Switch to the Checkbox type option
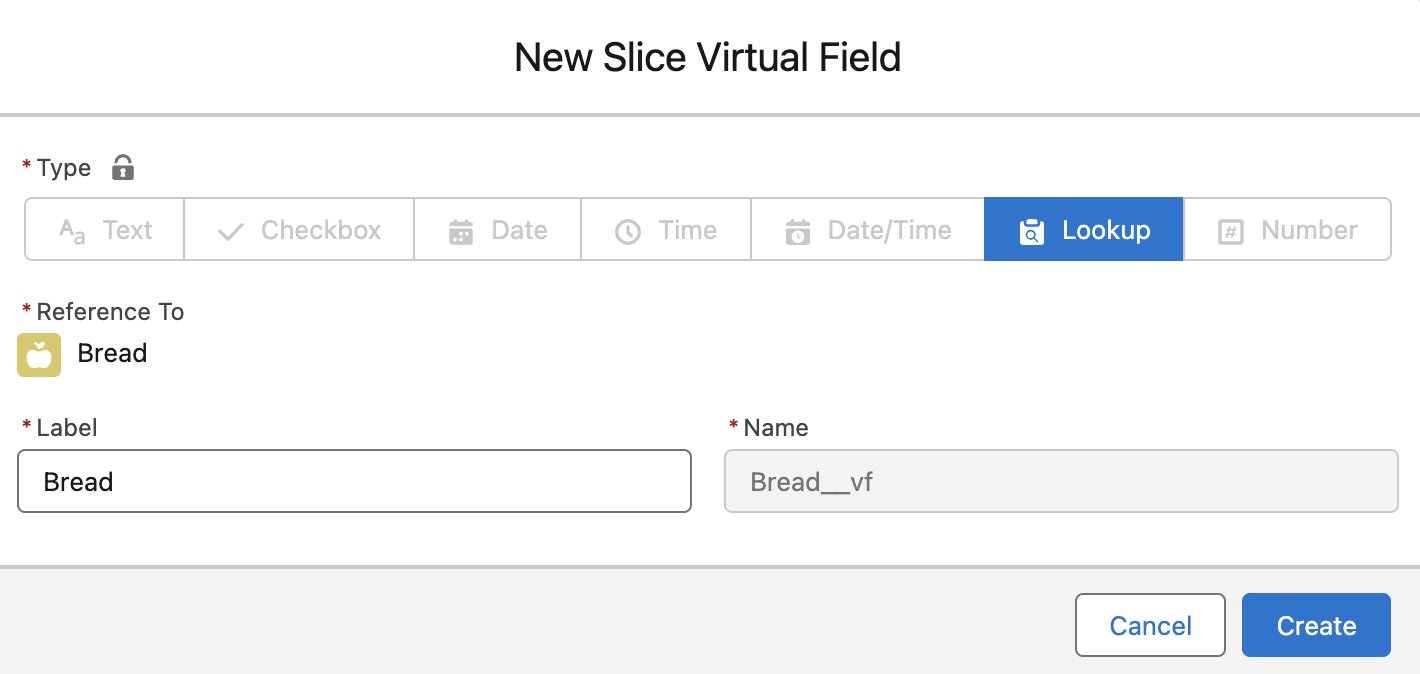Viewport: 1420px width, 674px height. [x=298, y=229]
